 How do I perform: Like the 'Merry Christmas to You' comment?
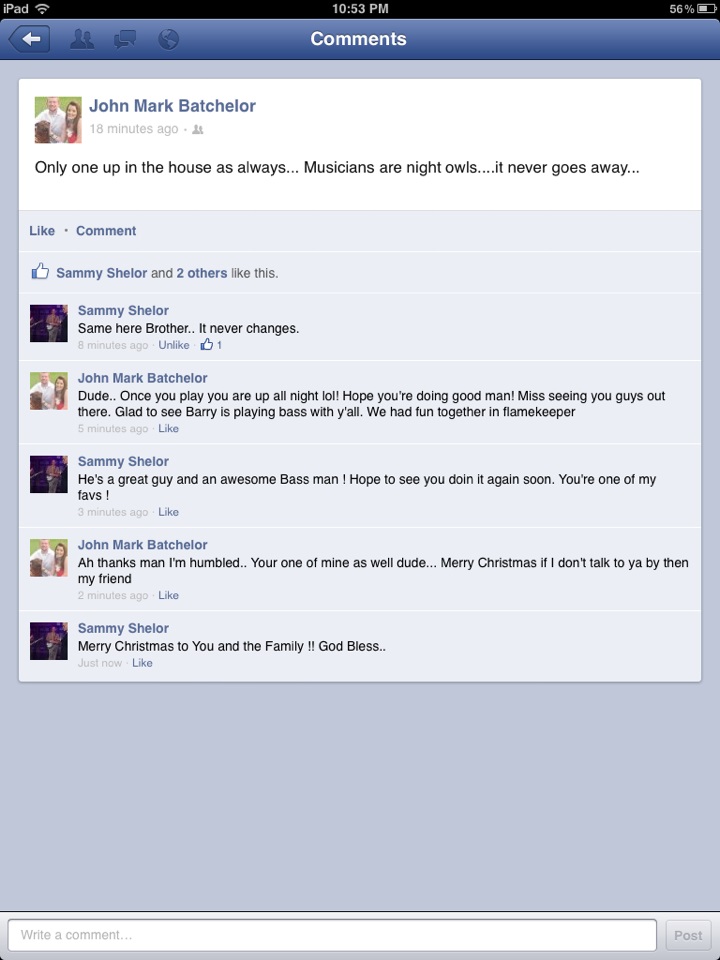[142, 662]
